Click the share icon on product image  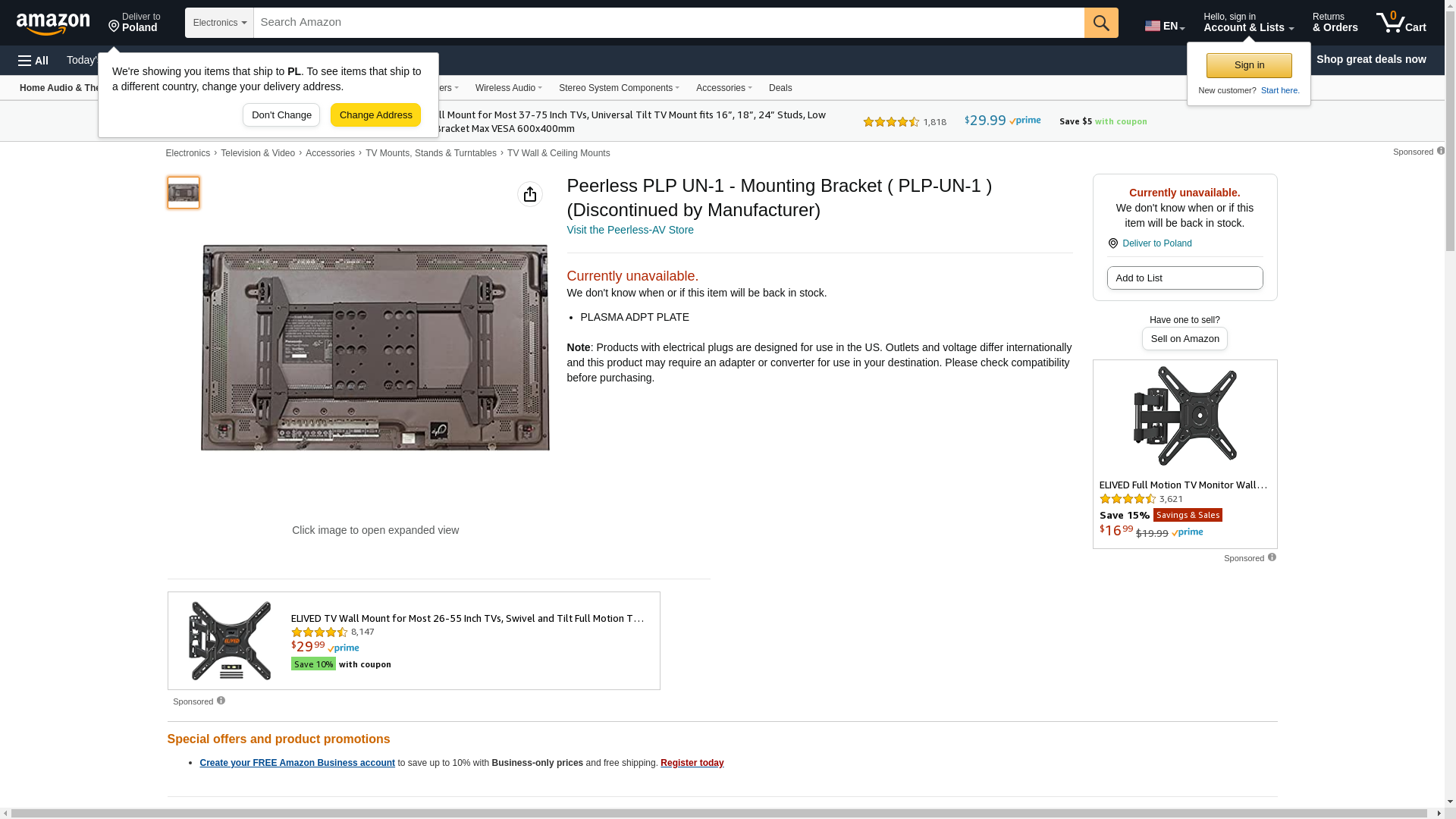click(529, 194)
